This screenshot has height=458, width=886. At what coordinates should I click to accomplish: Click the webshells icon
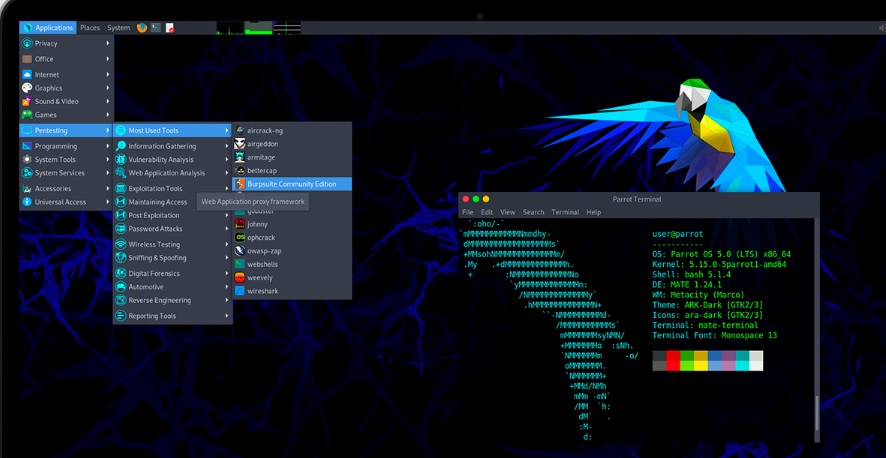pyautogui.click(x=240, y=264)
